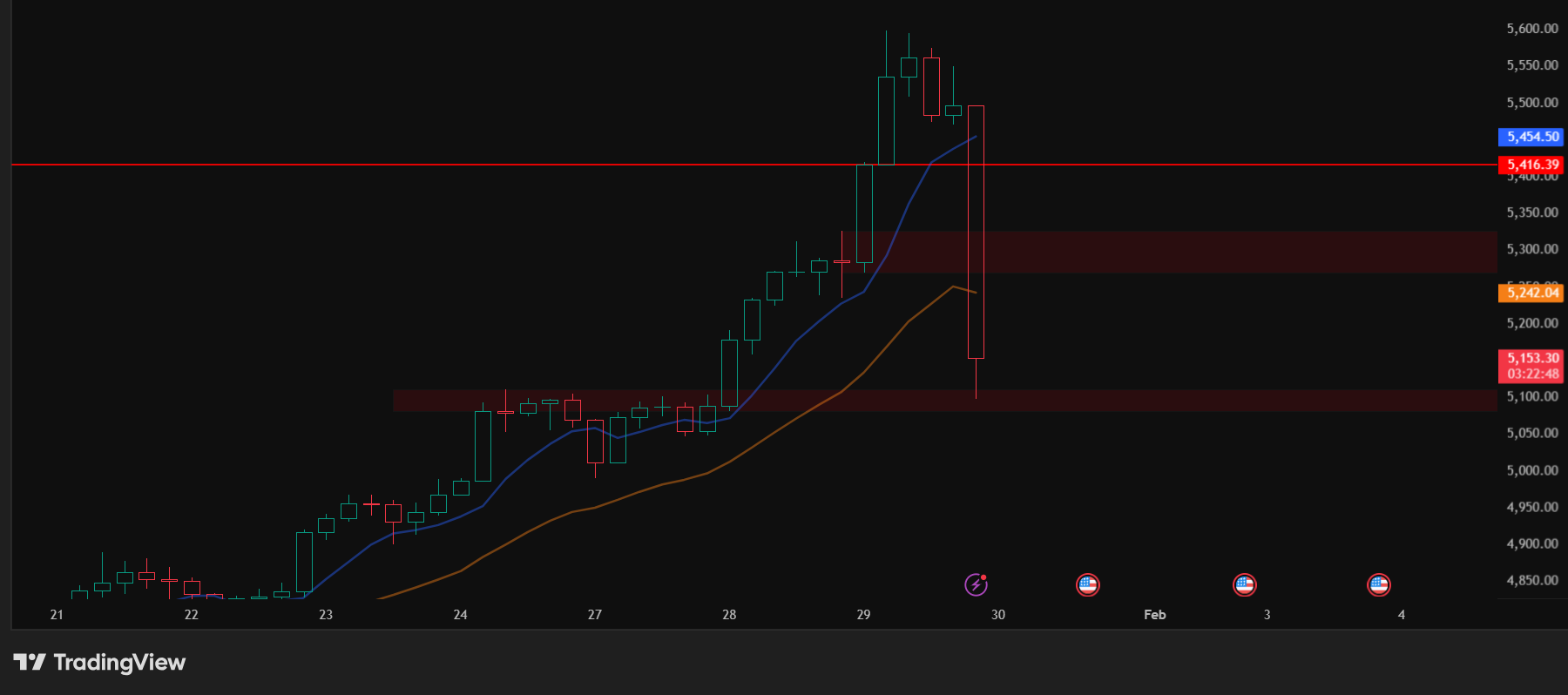1568x695 pixels.
Task: Select the blue 5,454.50 price label
Action: coord(1531,137)
